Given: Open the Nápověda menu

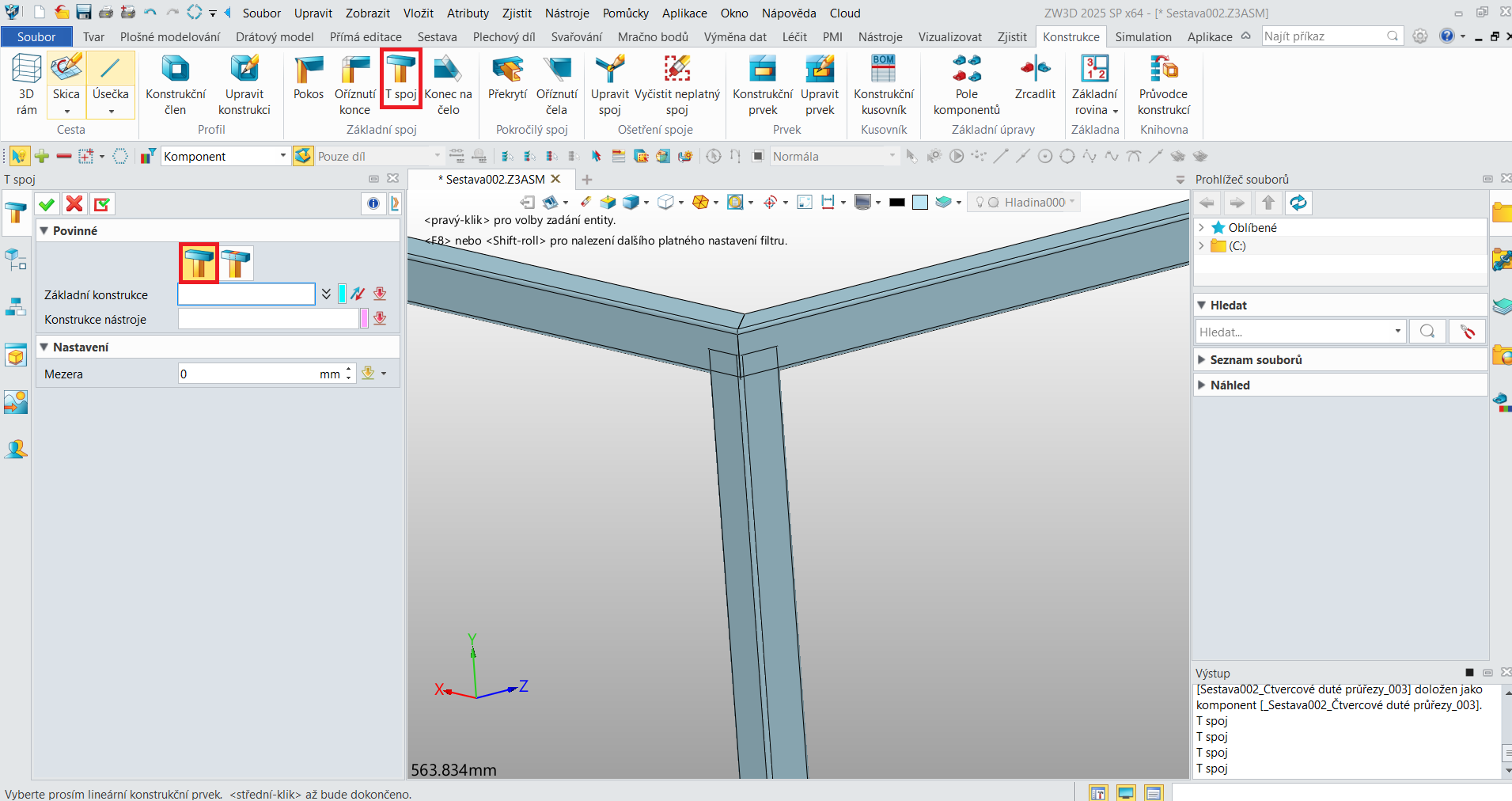Looking at the screenshot, I should (789, 13).
